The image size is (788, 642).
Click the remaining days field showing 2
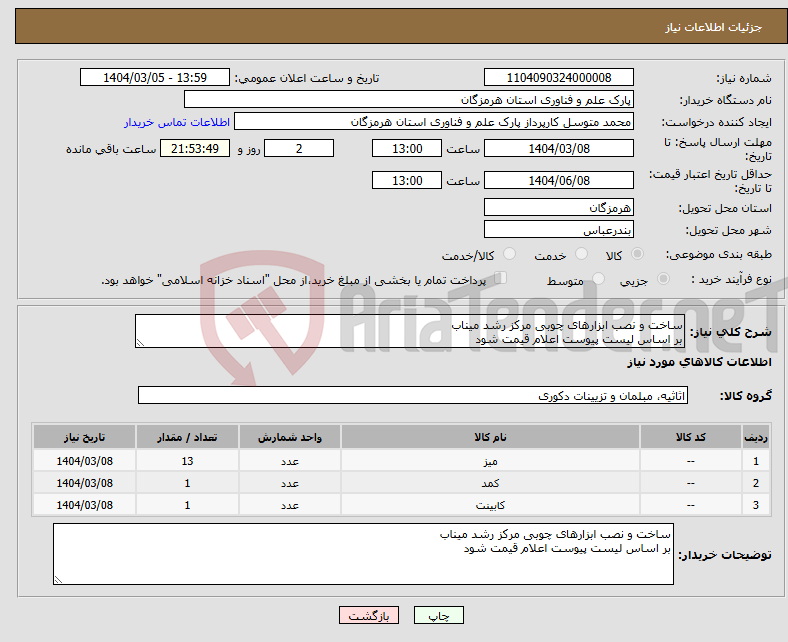[299, 148]
